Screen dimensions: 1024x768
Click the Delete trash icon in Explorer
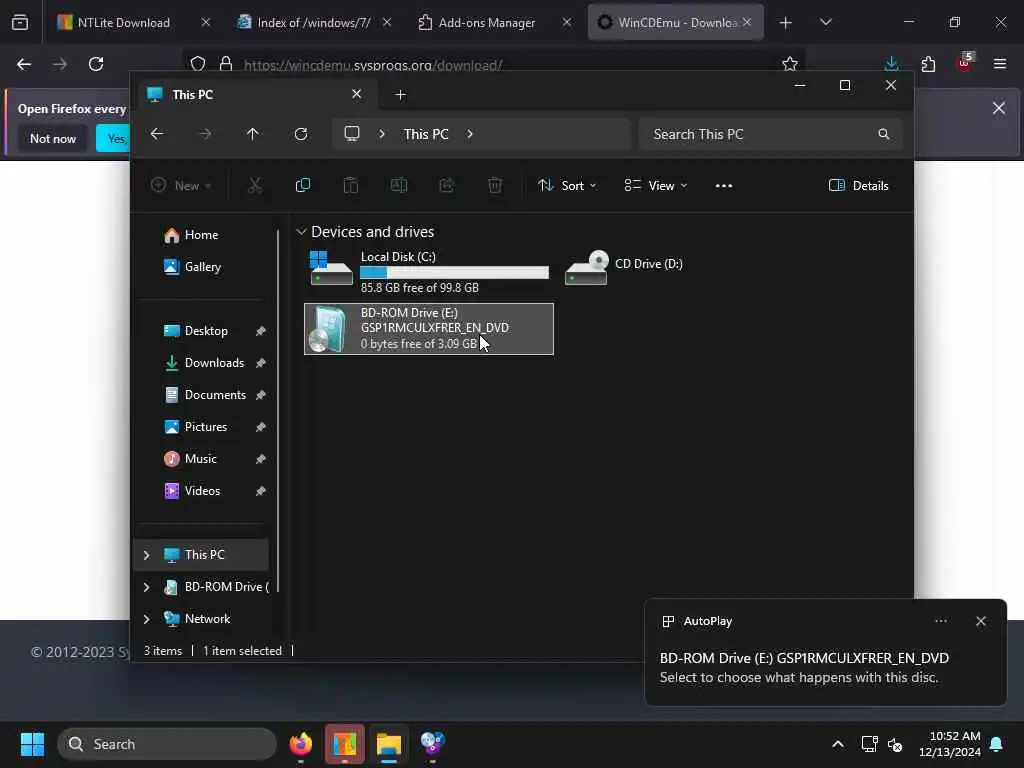(x=495, y=185)
